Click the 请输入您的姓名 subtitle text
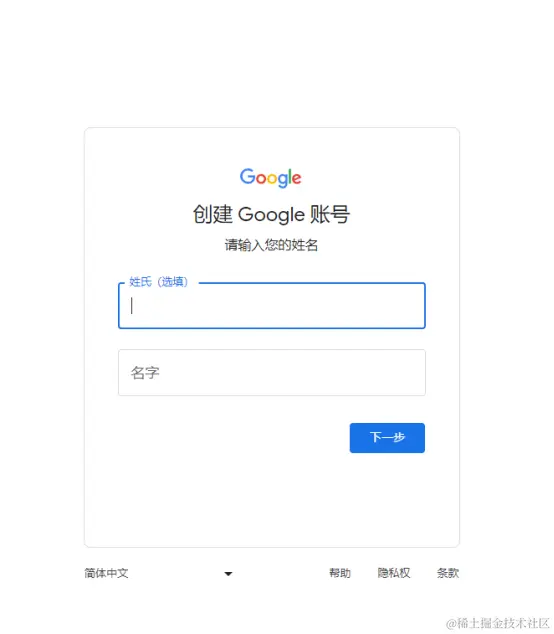 click(271, 245)
